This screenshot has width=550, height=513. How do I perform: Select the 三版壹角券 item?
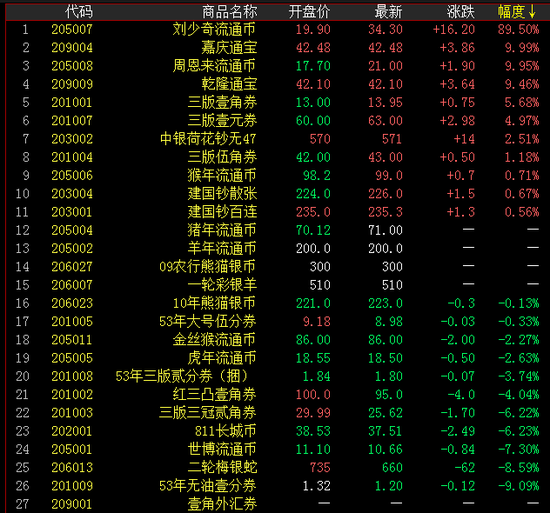tap(222, 102)
